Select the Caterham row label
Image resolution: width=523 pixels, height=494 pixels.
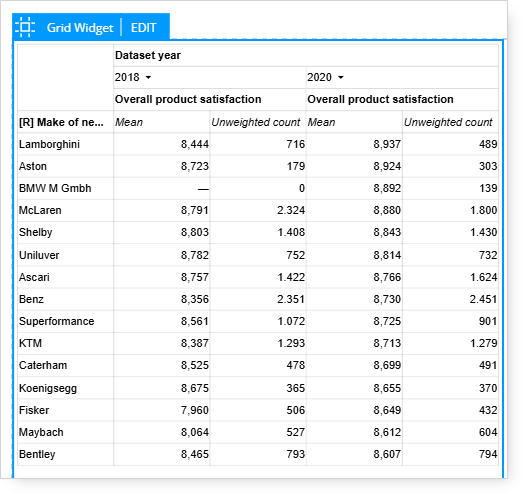[43, 365]
